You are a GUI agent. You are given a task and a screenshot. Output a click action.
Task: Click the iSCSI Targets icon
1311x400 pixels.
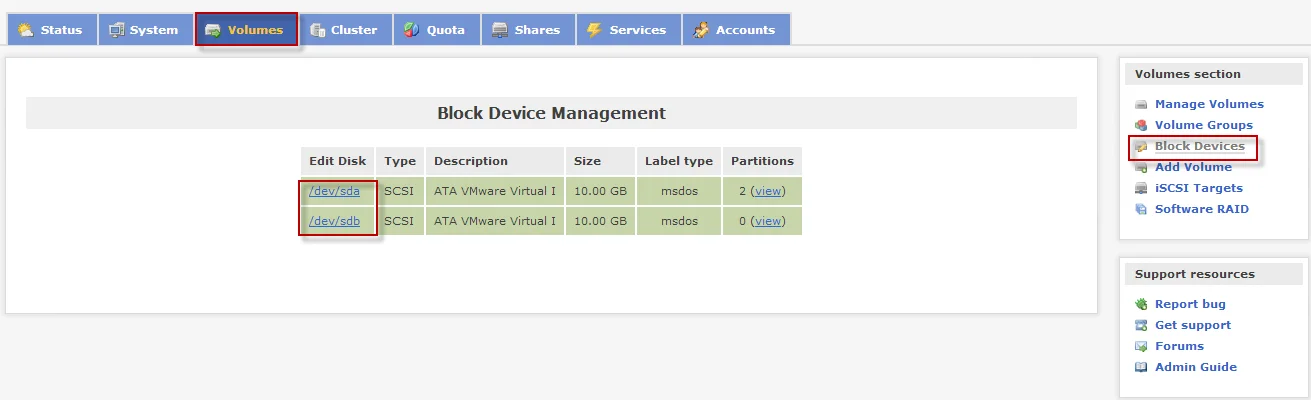pos(1141,188)
